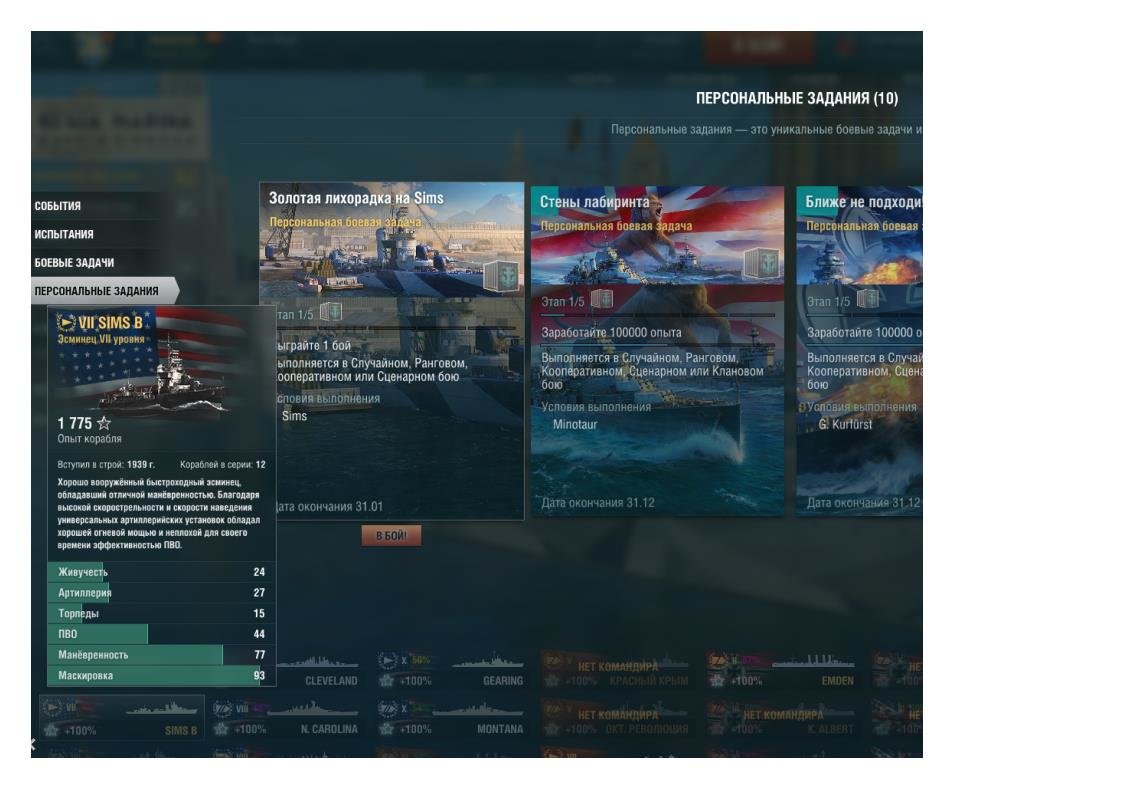Viewport: 1122px width, 793px height.
Task: Select the SIMS B ship in the carousel
Action: coord(122,718)
